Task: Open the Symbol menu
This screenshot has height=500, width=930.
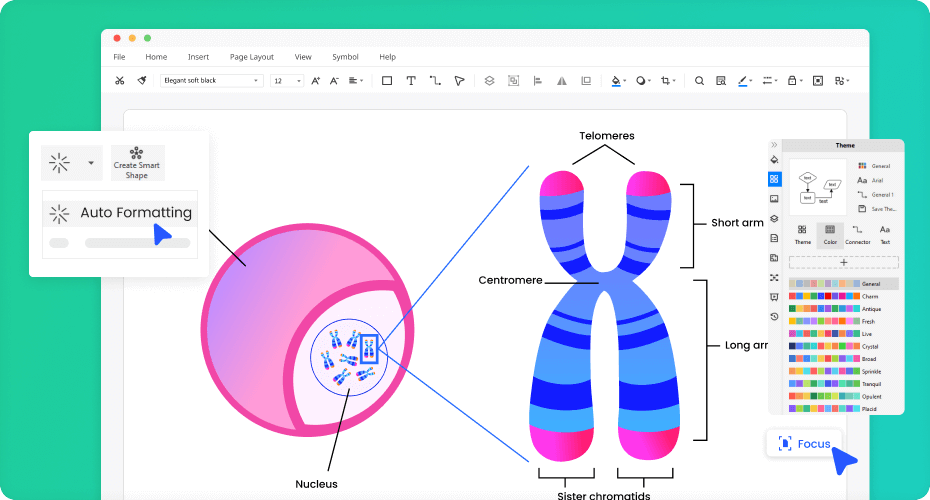Action: pyautogui.click(x=345, y=57)
